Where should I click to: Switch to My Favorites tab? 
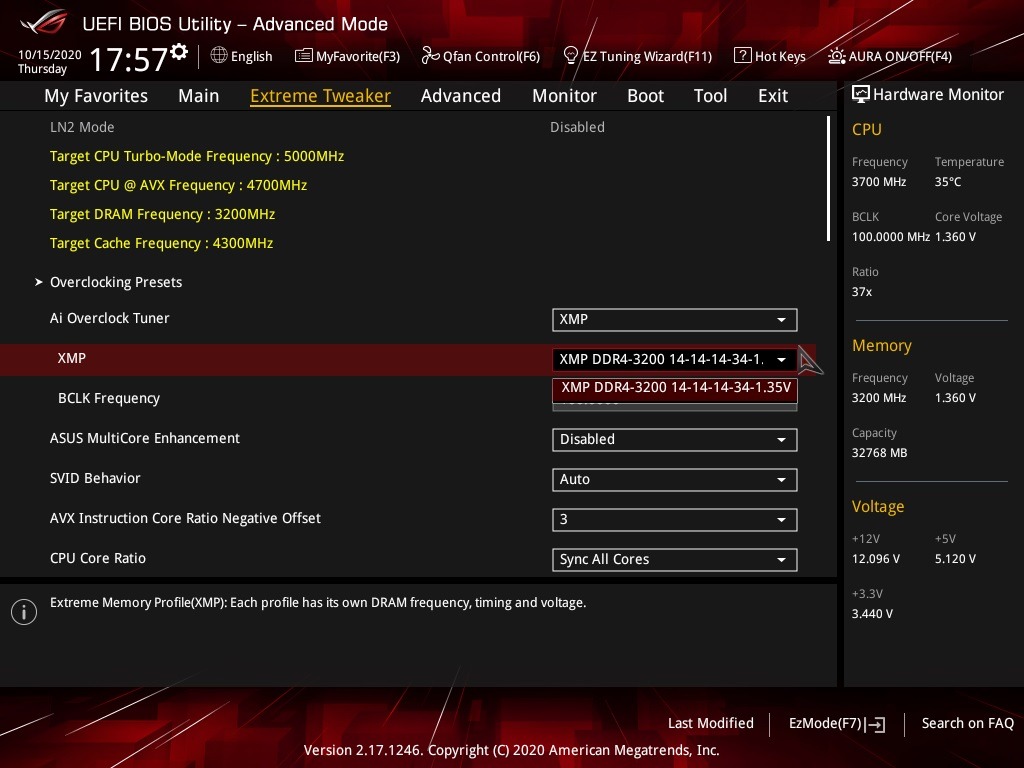coord(96,96)
